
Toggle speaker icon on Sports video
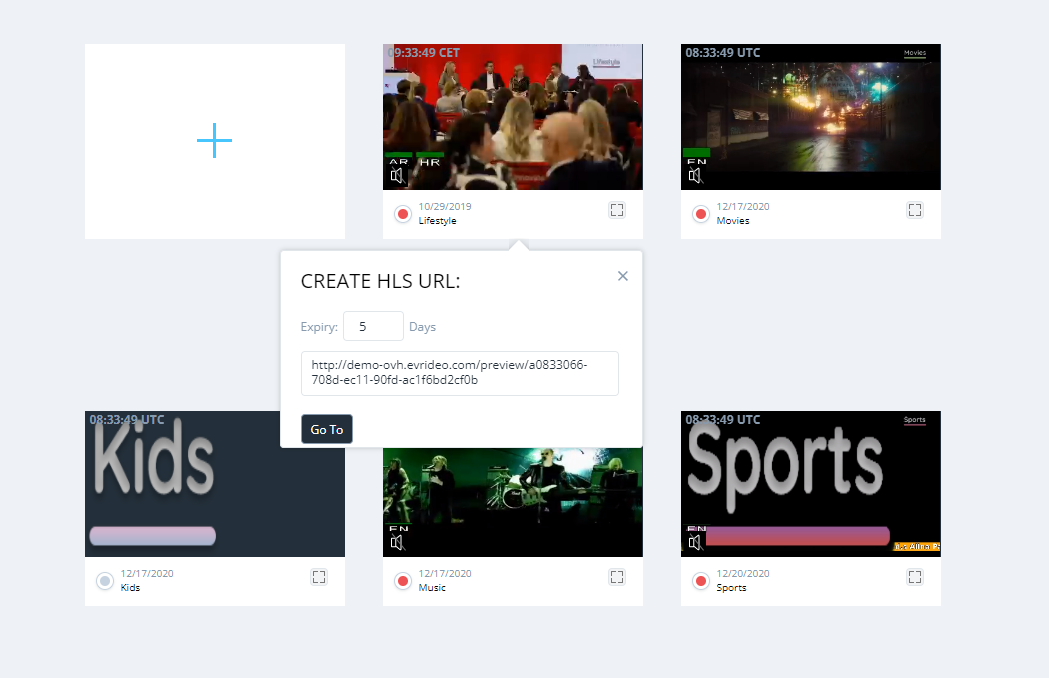point(695,542)
